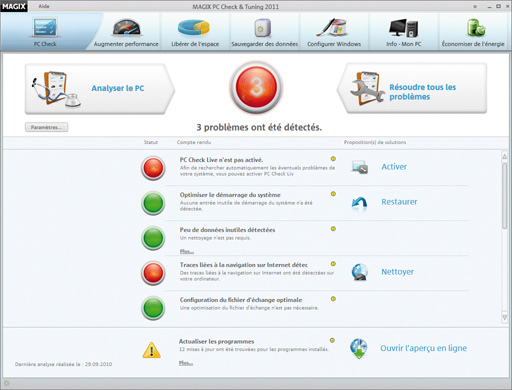The width and height of the screenshot is (512, 390).
Task: Click the globe download icon for Ouvrir l'aperçu en ligne
Action: coord(359,349)
